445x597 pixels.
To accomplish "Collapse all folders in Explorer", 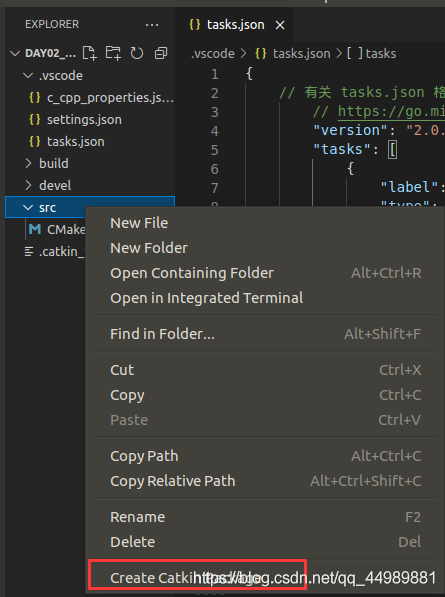I will pos(161,53).
